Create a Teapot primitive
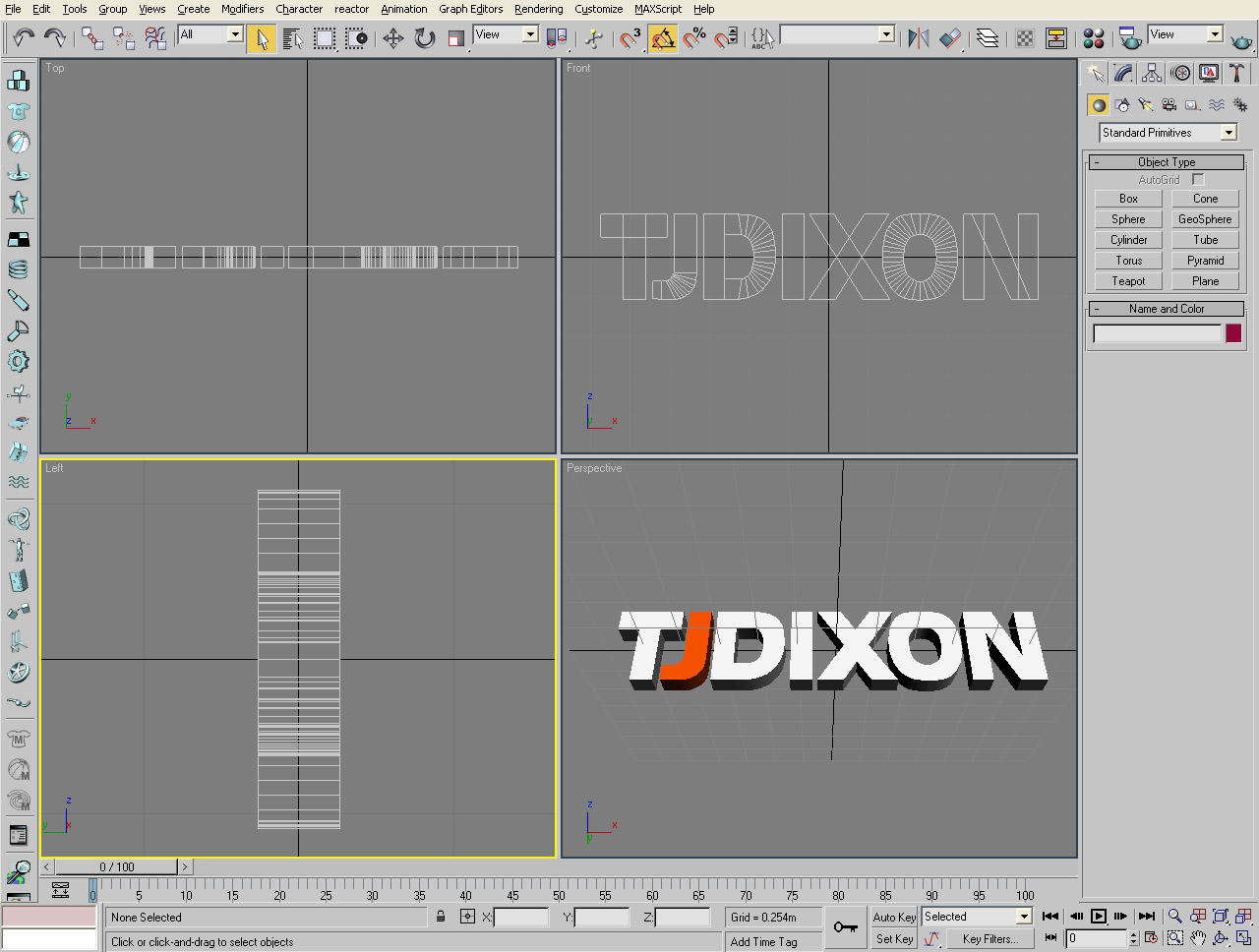Screen dimensions: 1259x952 tap(1127, 280)
